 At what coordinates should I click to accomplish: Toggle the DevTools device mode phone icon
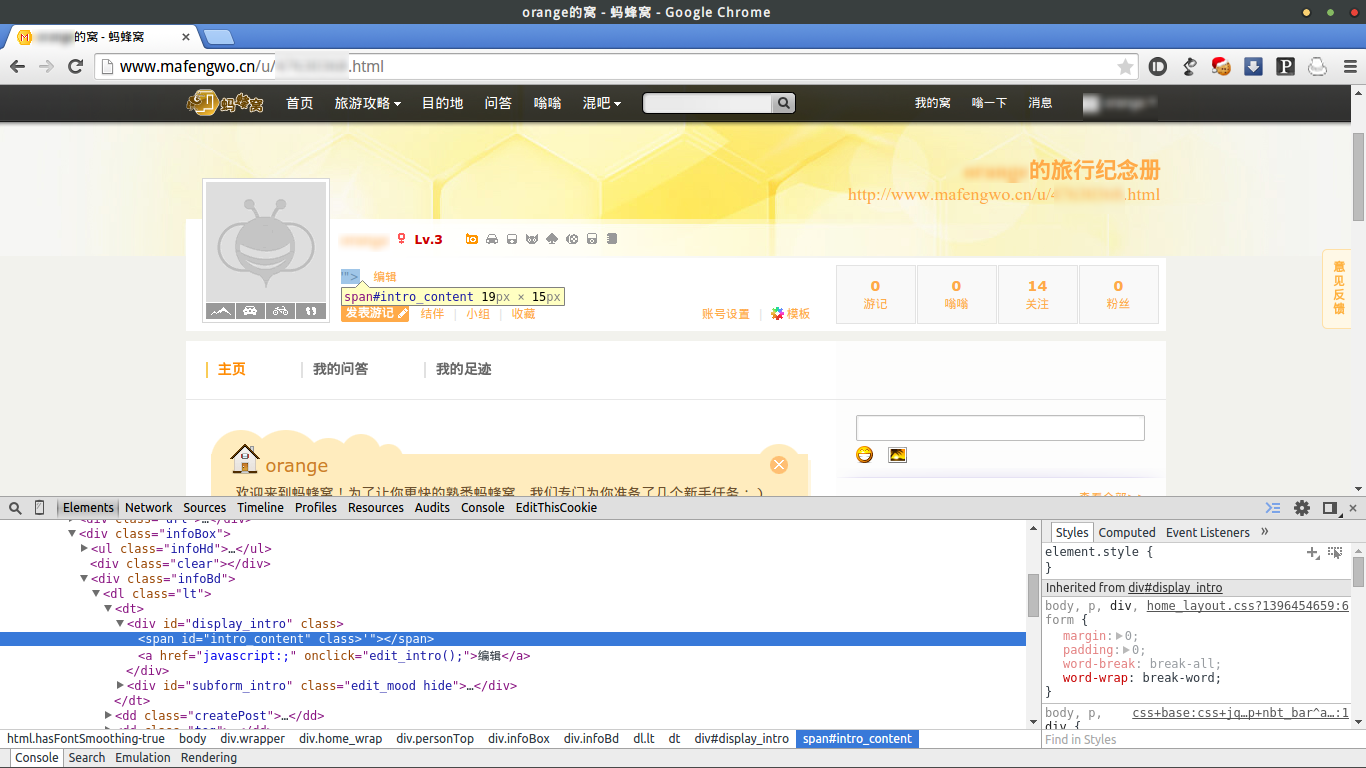tap(40, 508)
